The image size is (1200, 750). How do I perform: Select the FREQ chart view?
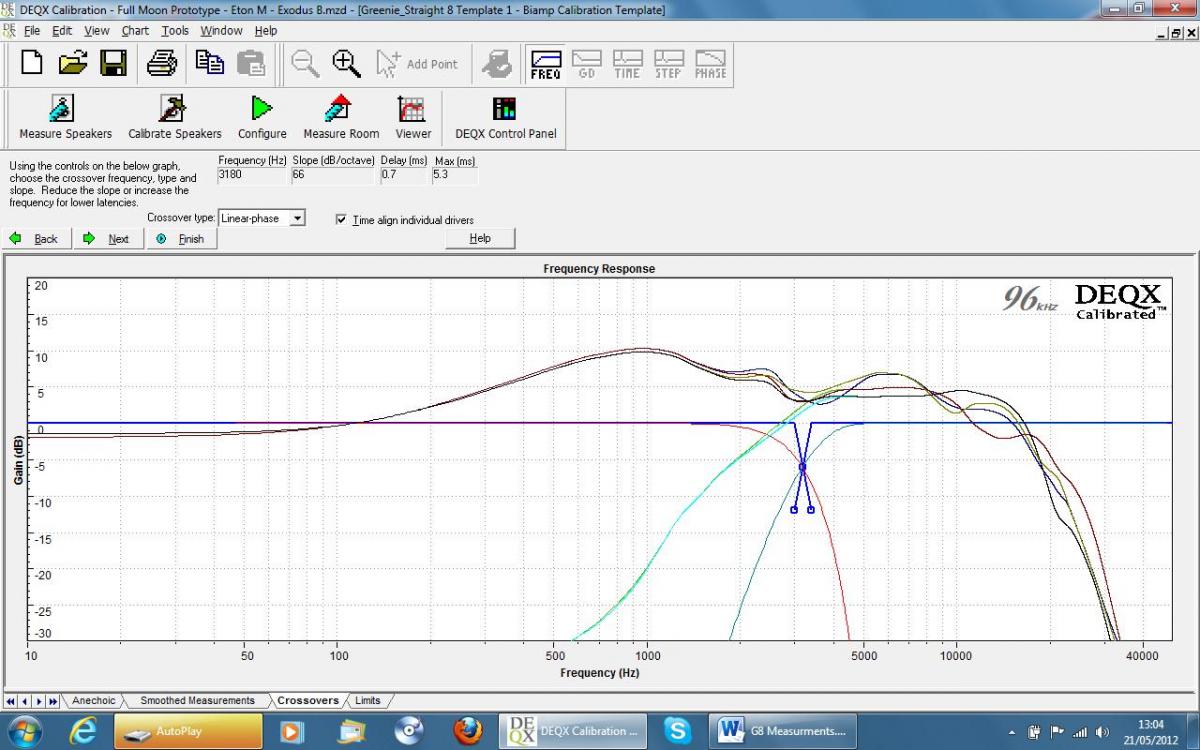[545, 65]
